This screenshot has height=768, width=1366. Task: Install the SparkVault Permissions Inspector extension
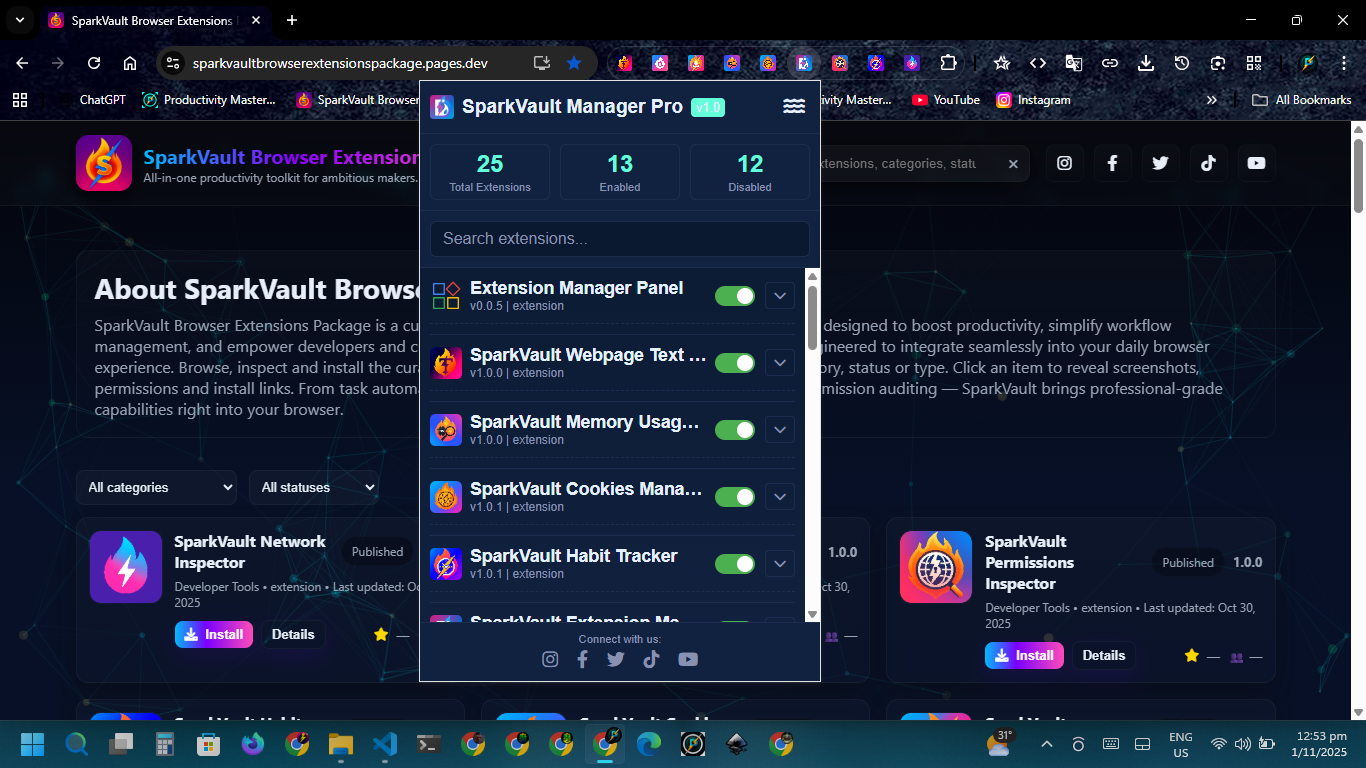(x=1024, y=656)
